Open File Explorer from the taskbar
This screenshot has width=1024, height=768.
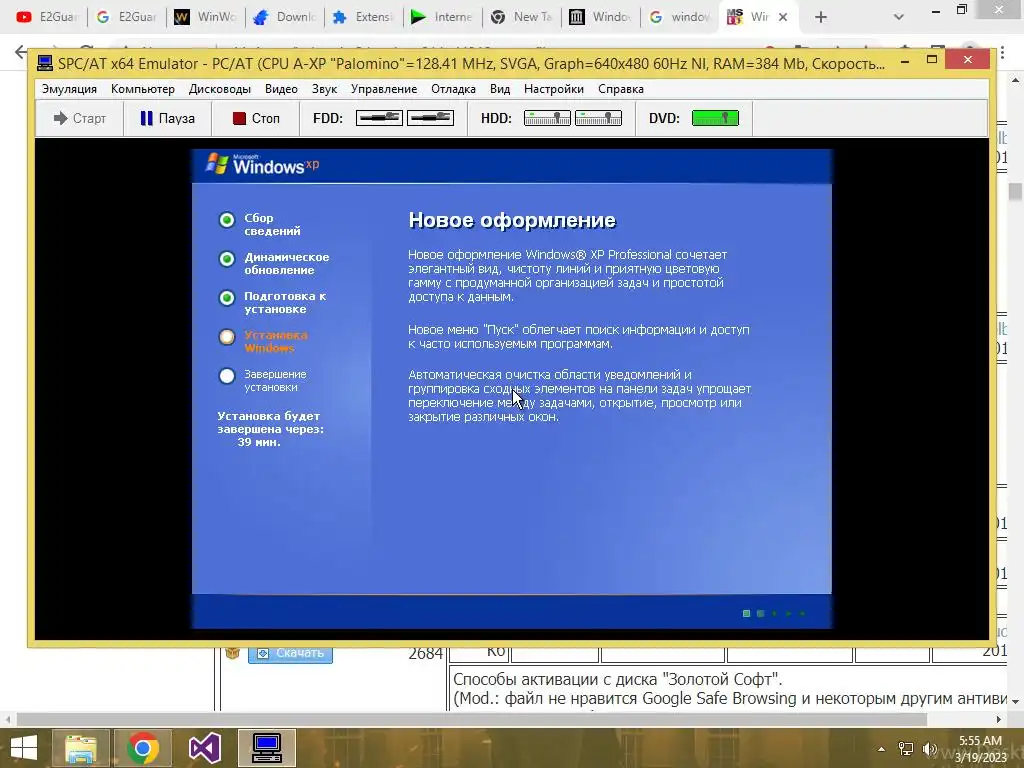point(80,748)
